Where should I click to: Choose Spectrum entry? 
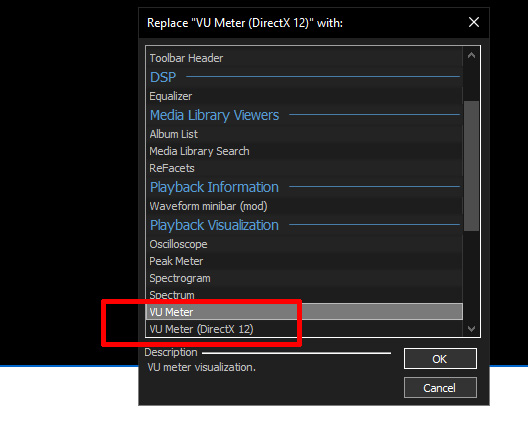[x=304, y=295]
